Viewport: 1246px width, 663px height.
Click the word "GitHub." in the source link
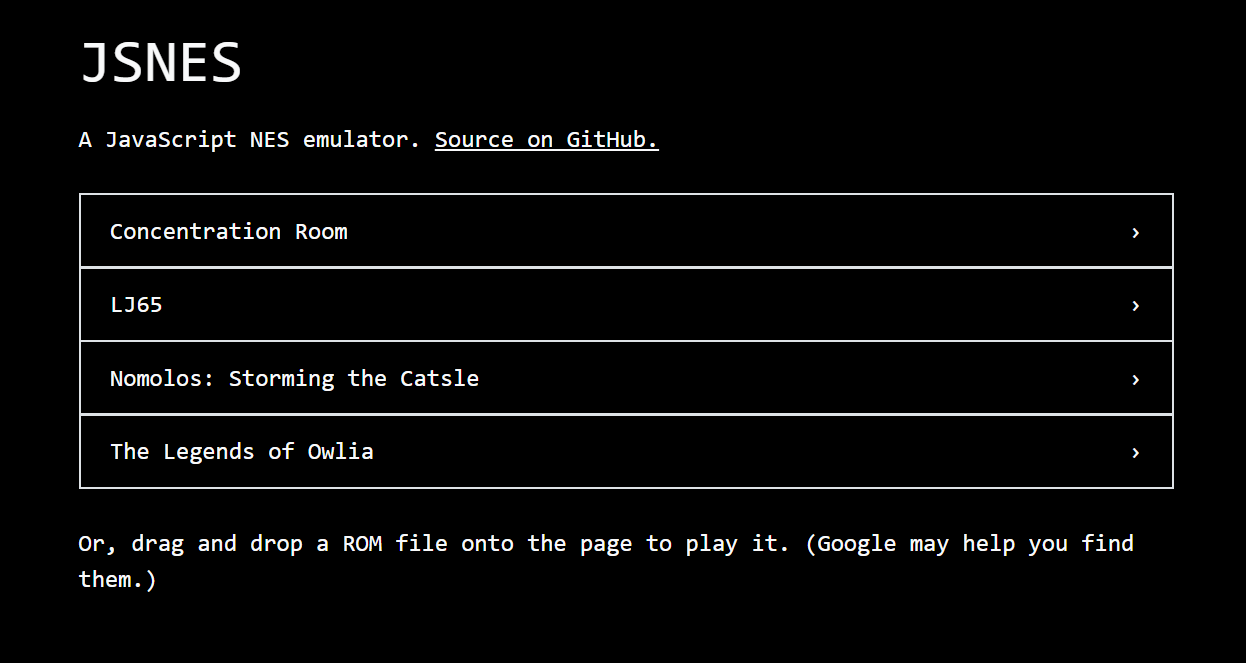(x=612, y=140)
